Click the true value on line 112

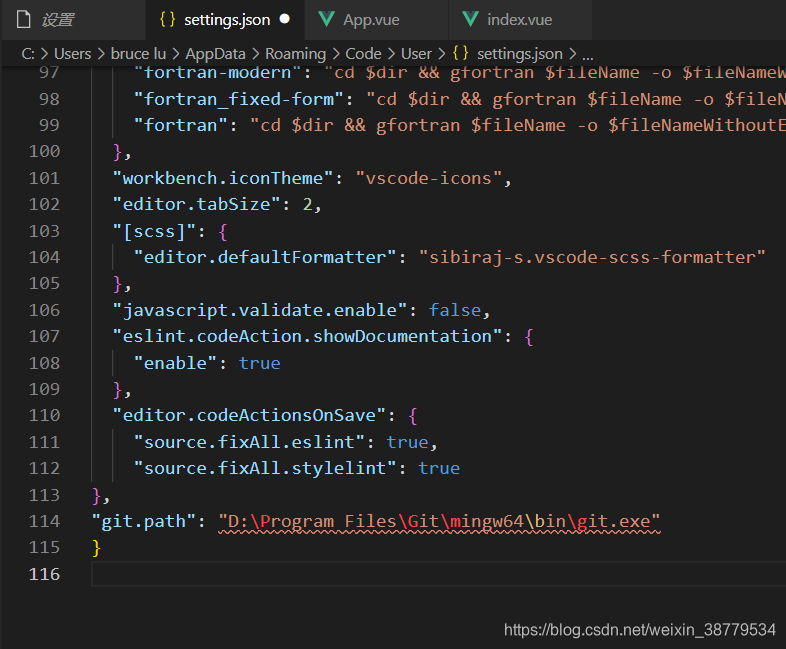tap(439, 469)
